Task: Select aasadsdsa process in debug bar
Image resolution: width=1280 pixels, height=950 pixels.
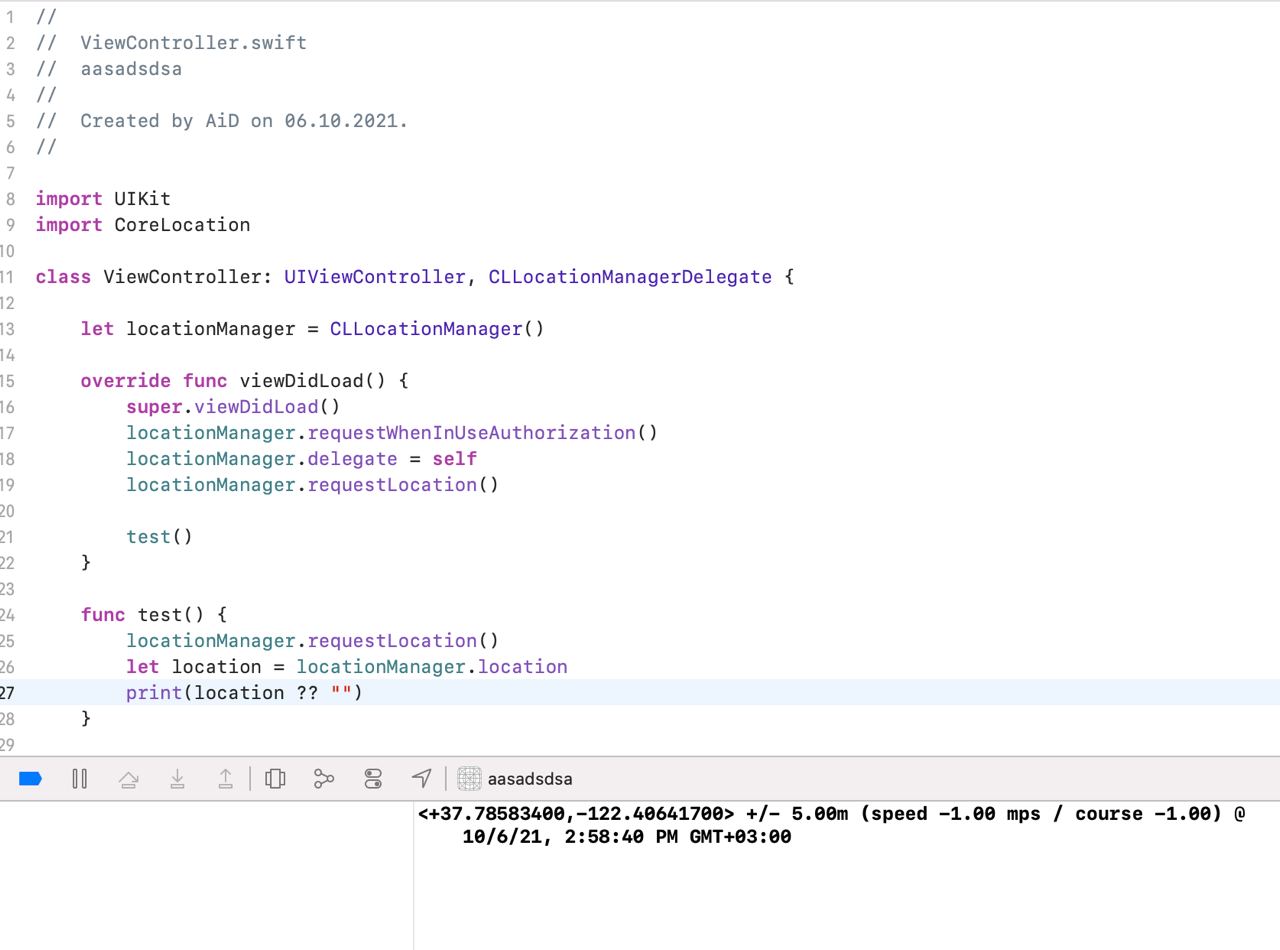Action: [x=515, y=778]
